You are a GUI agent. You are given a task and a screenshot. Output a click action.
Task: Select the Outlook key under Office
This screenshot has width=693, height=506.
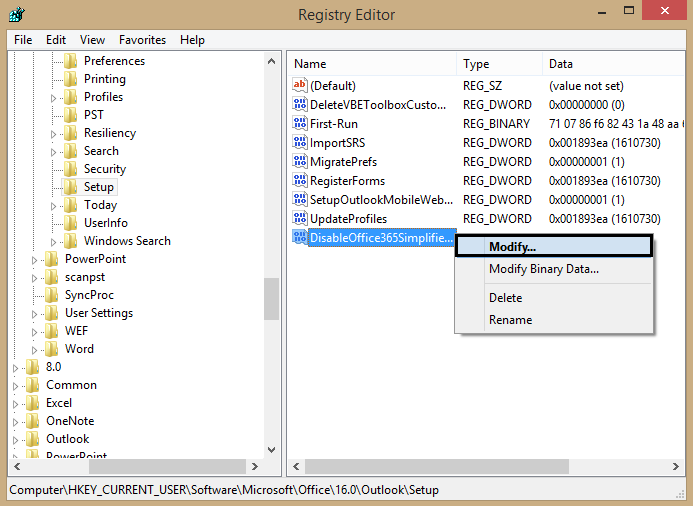point(68,439)
